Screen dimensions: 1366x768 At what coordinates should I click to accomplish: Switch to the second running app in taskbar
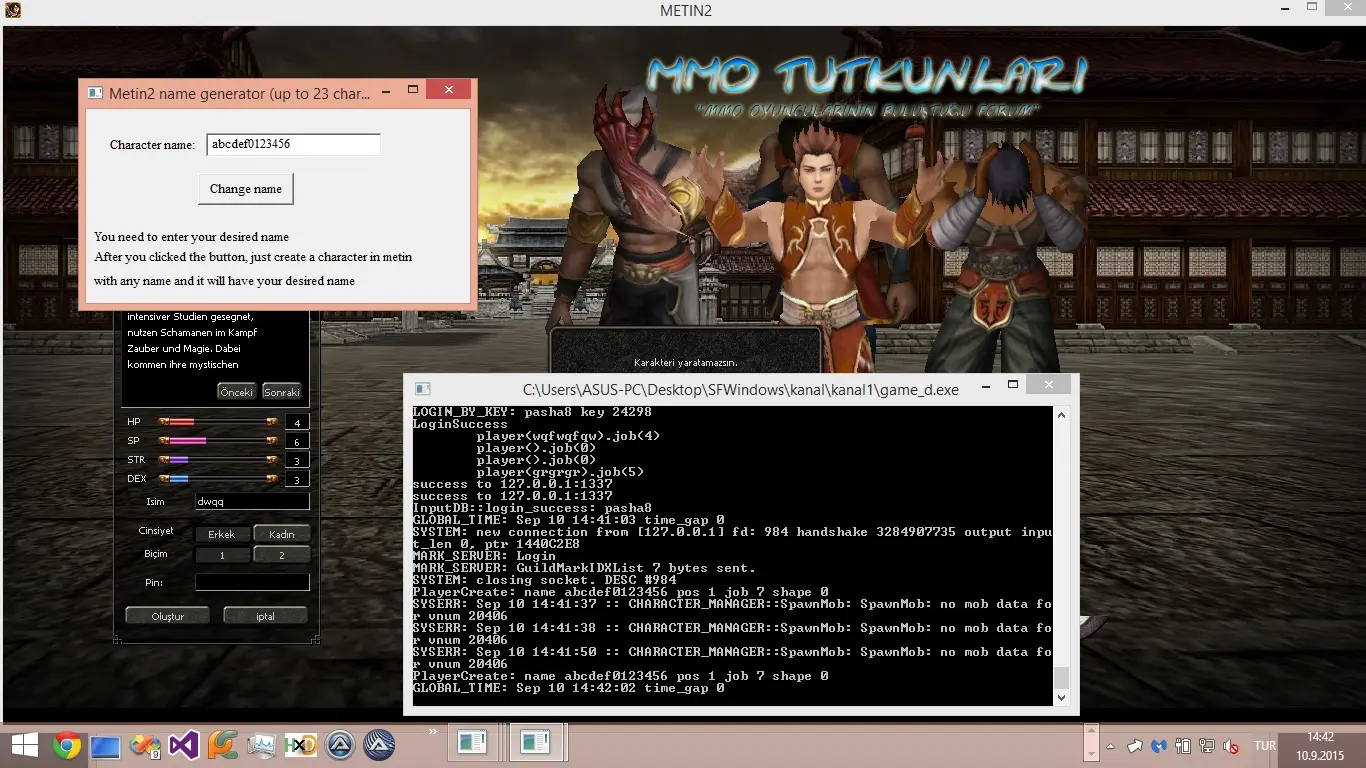coord(535,743)
